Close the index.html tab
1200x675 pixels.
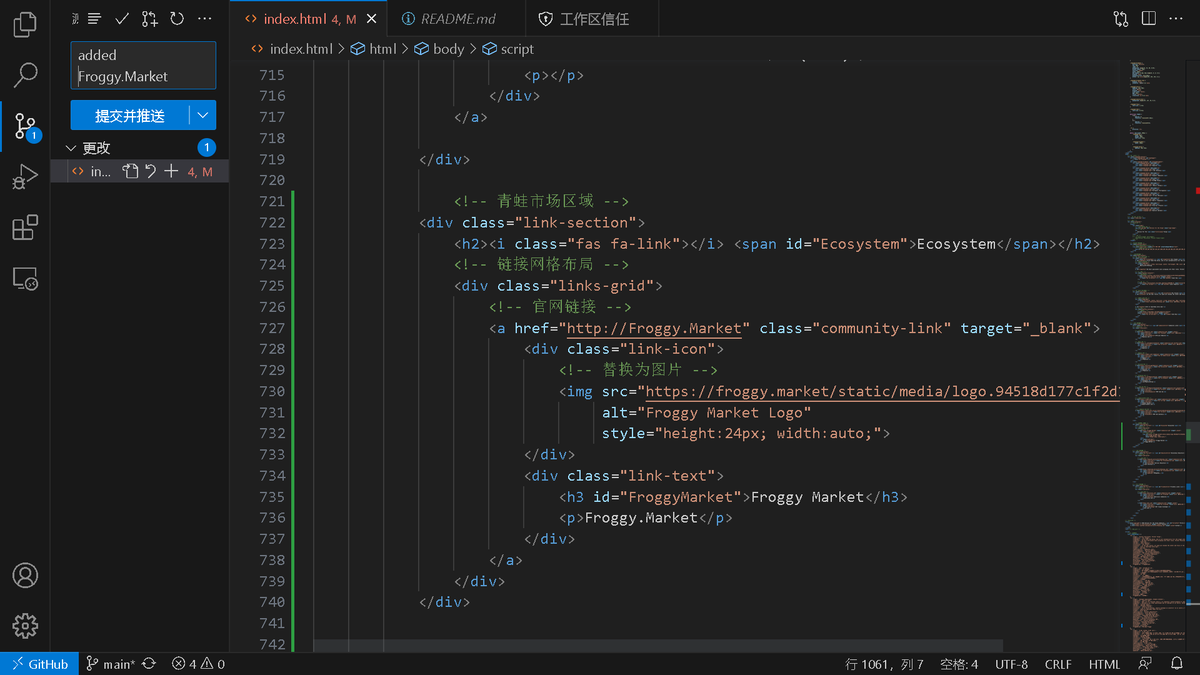372,19
